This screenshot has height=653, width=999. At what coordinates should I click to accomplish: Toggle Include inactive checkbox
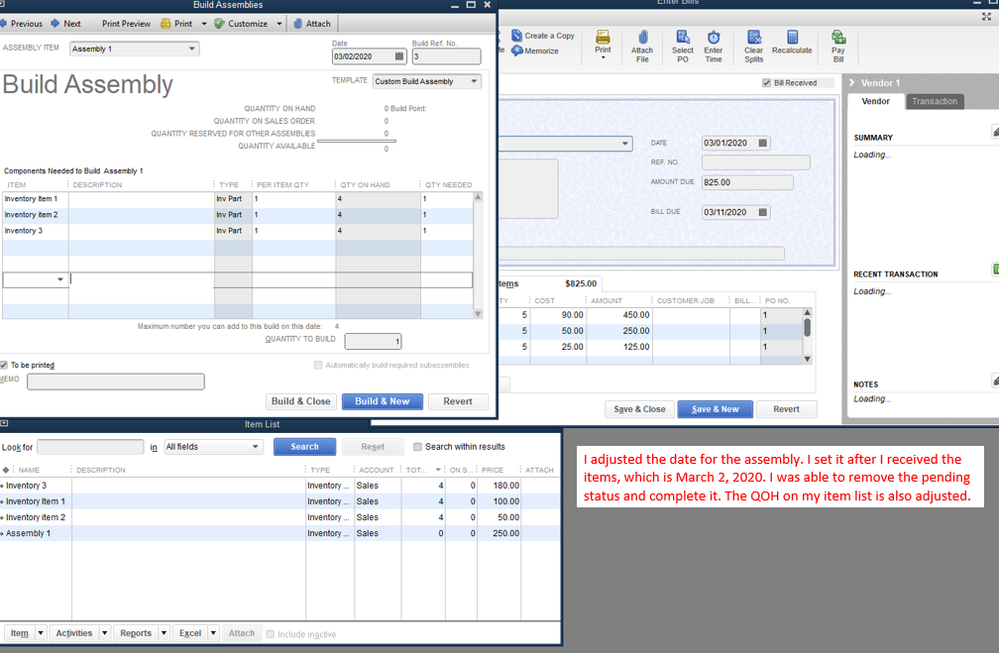point(270,635)
